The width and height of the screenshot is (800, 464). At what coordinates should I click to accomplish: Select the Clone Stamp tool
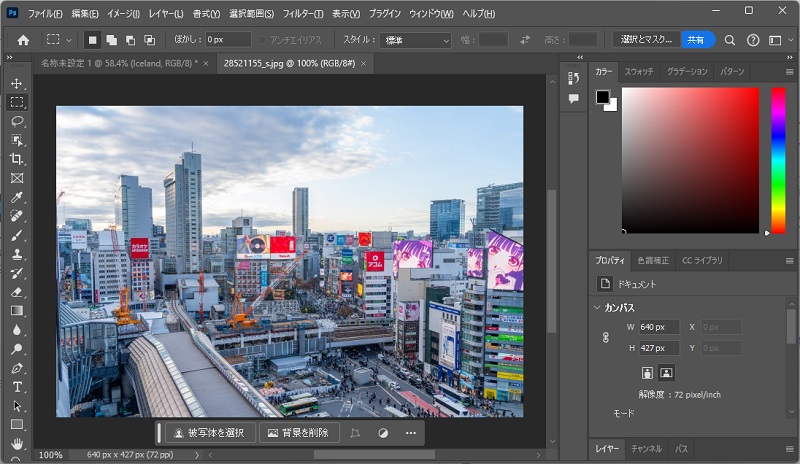click(x=17, y=254)
